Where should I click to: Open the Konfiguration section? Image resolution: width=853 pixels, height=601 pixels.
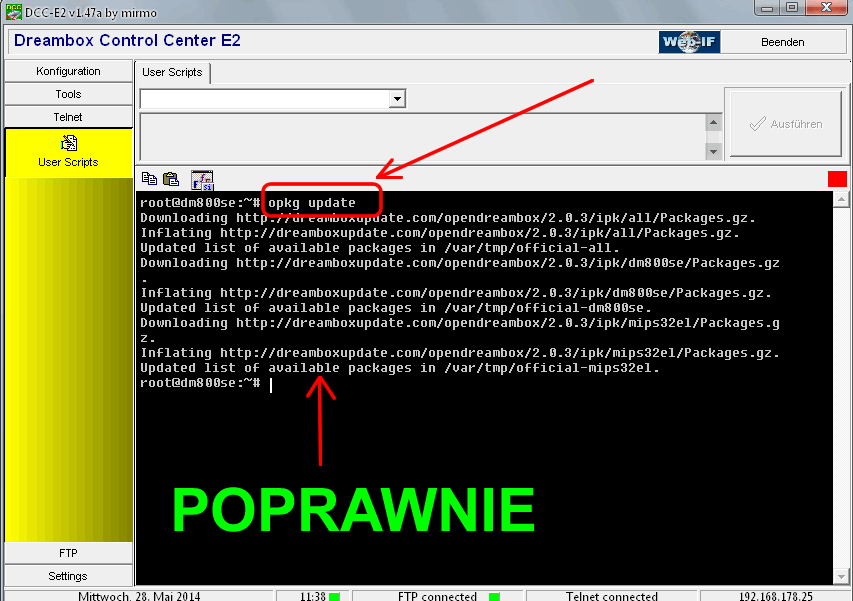68,71
